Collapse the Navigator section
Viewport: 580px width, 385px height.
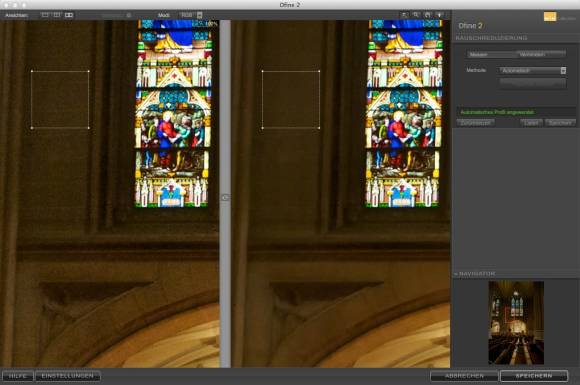[456, 274]
